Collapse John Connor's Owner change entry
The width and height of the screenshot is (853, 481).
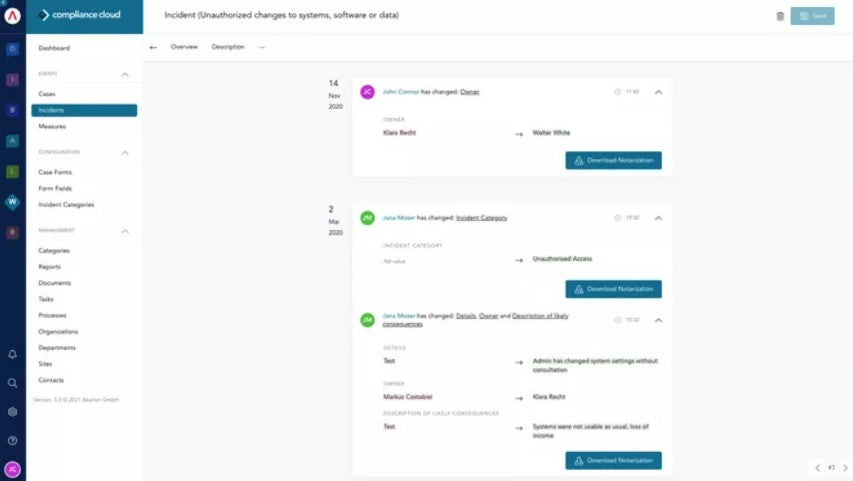[x=658, y=92]
